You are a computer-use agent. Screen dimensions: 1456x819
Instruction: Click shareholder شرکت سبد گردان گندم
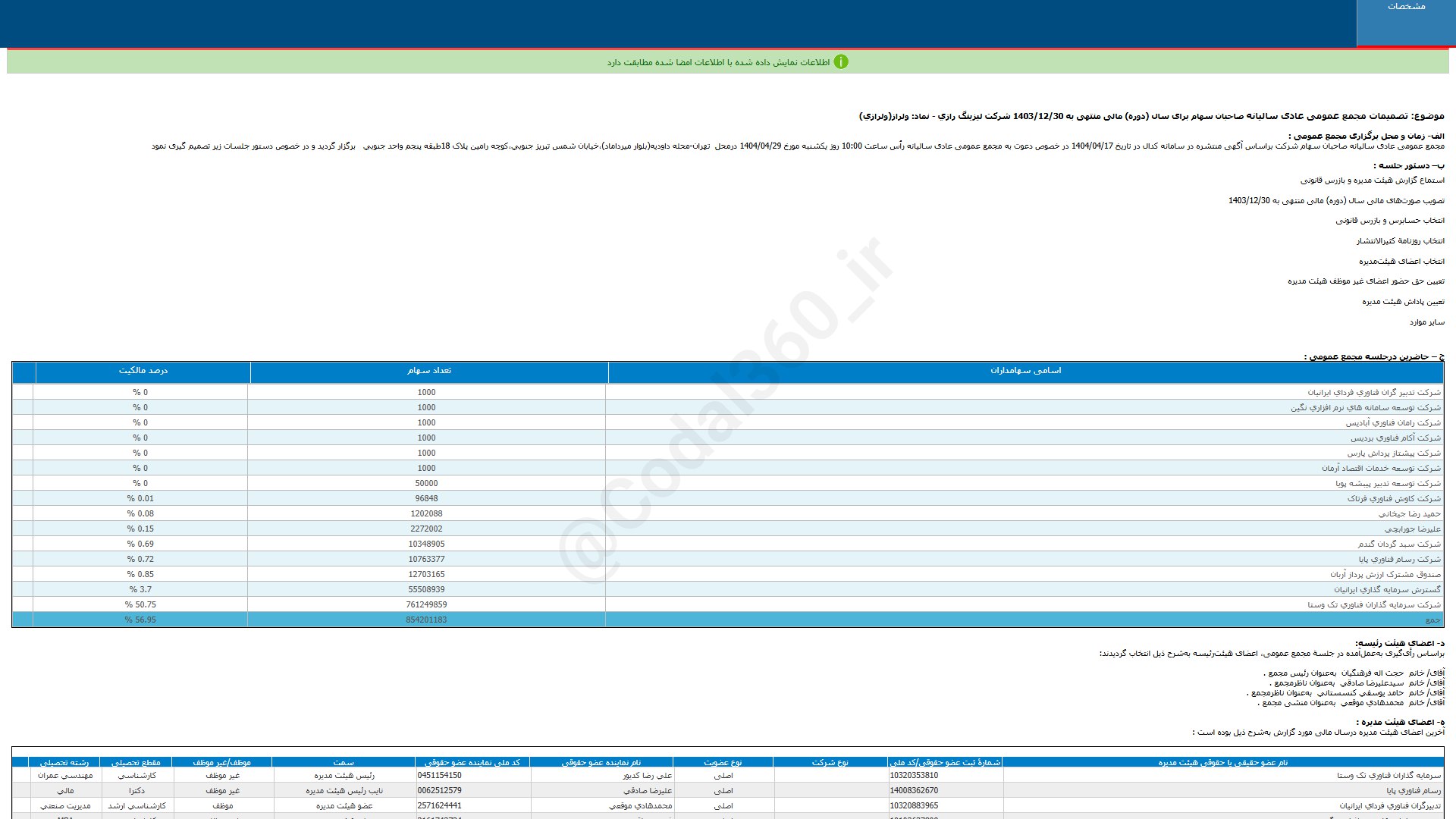[x=1399, y=544]
